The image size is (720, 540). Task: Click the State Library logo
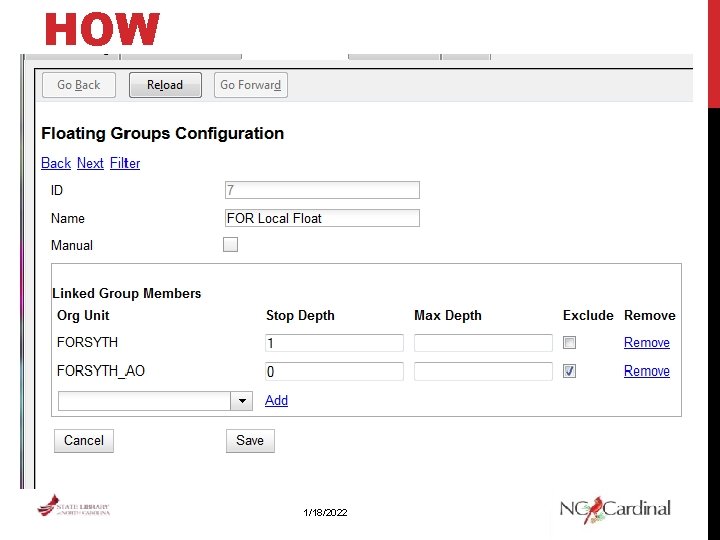tap(73, 506)
